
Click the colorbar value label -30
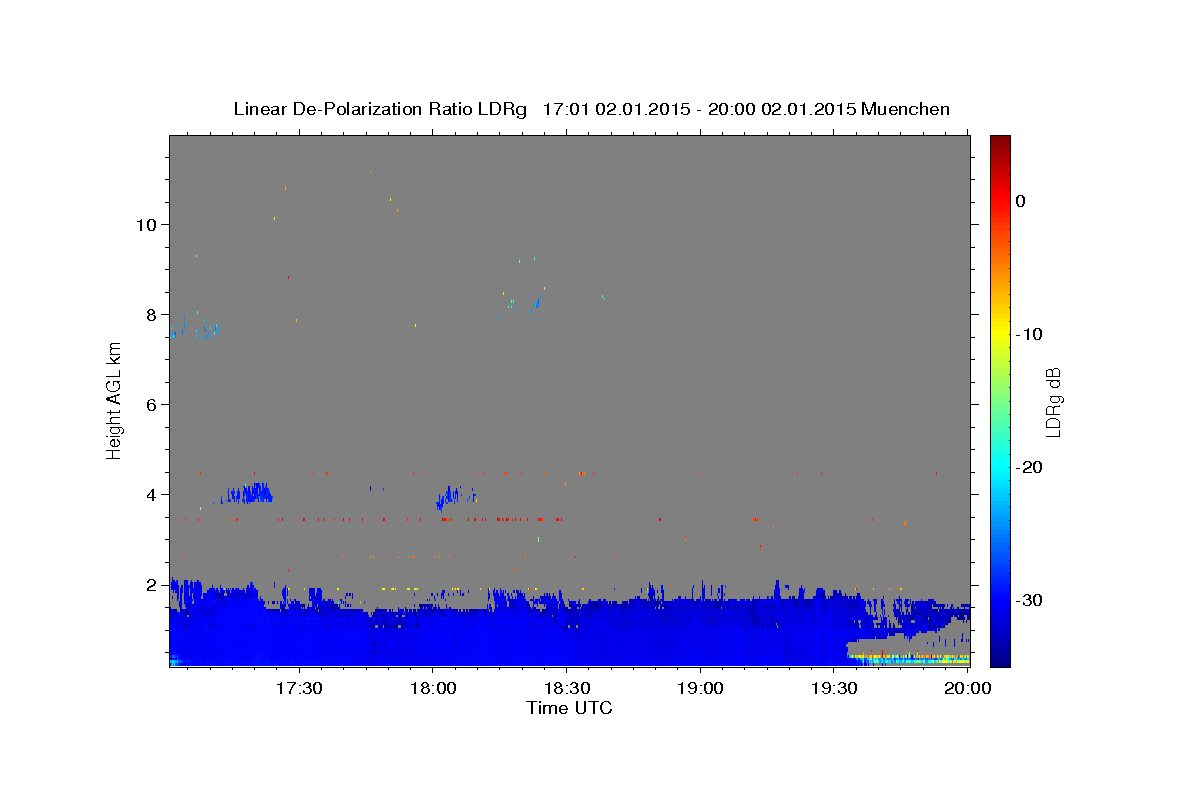point(1030,600)
